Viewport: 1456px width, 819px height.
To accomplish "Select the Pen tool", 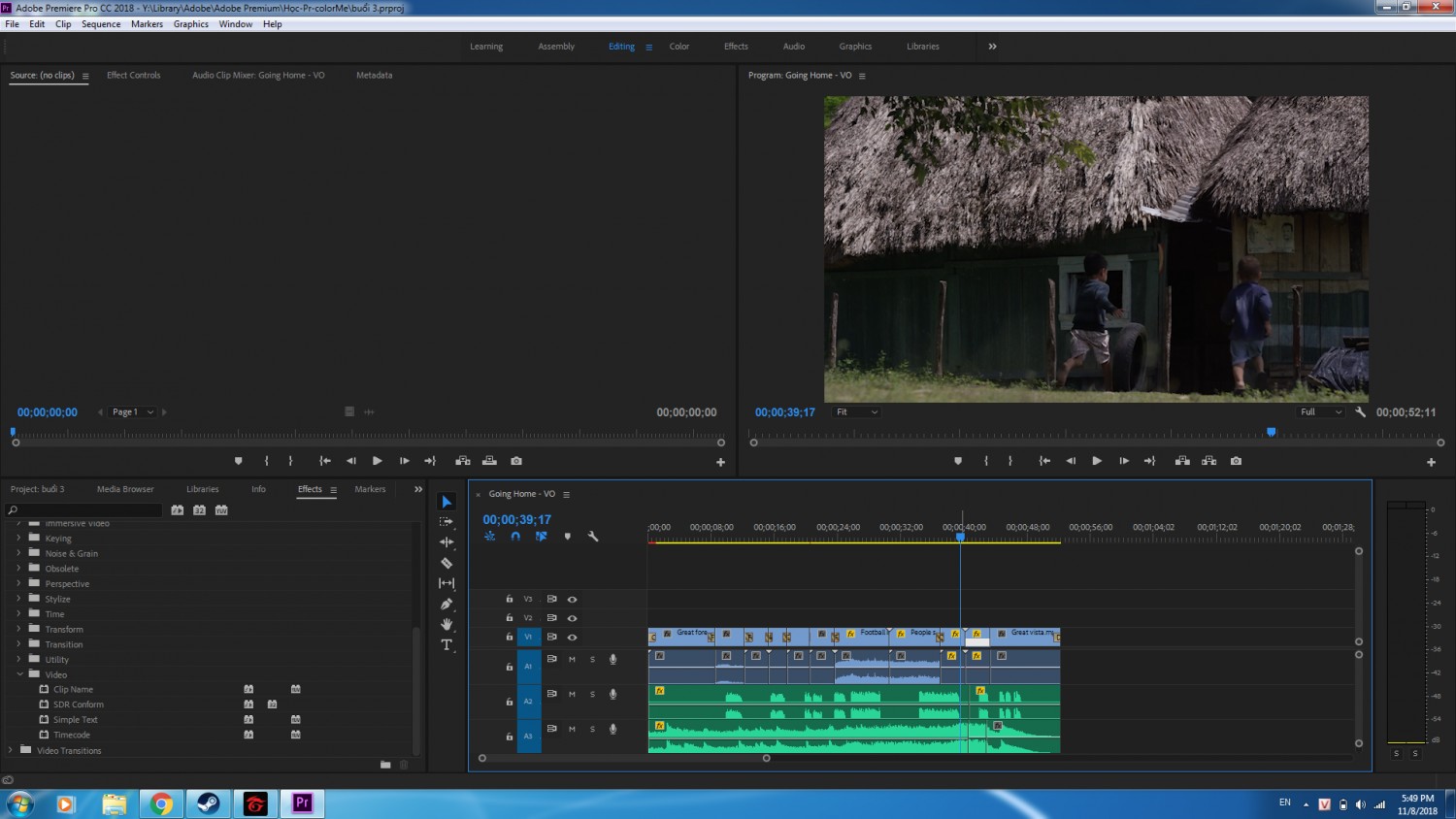I will click(x=447, y=604).
